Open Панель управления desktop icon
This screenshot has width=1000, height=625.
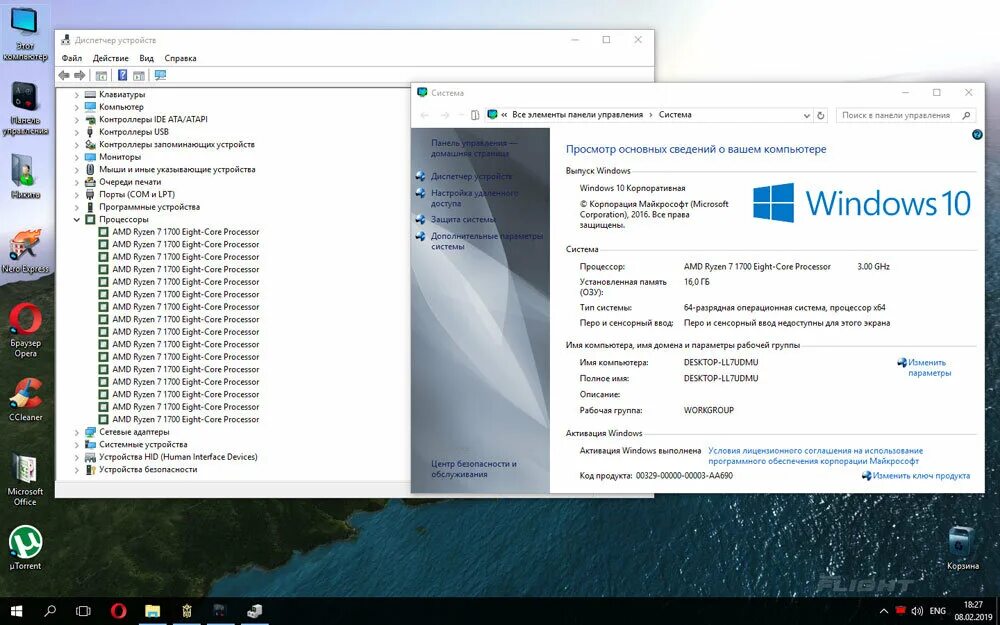click(25, 108)
